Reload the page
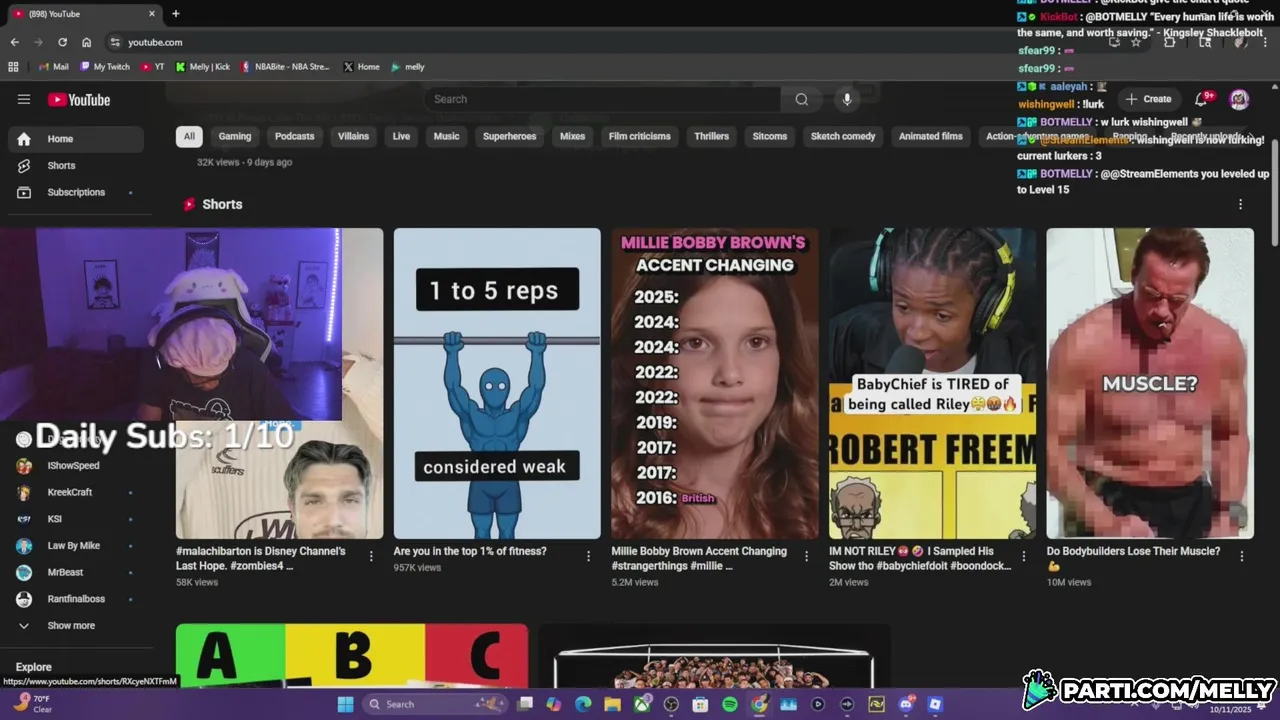The image size is (1280, 720). [x=62, y=42]
